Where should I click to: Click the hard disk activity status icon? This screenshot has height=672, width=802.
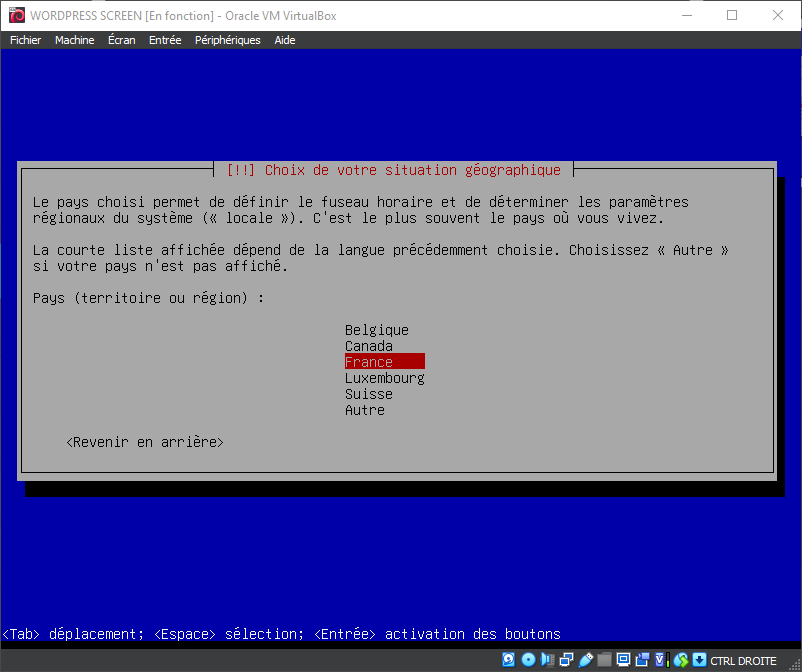509,660
